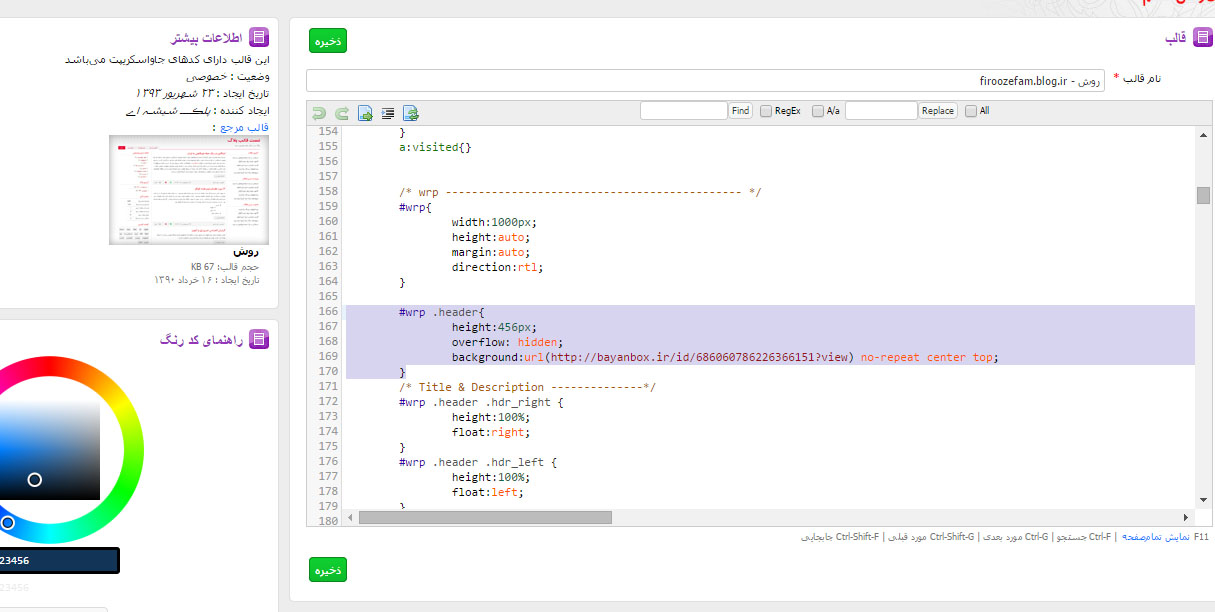This screenshot has width=1215, height=612.
Task: Enable the RegEx checkbox
Action: [x=766, y=111]
